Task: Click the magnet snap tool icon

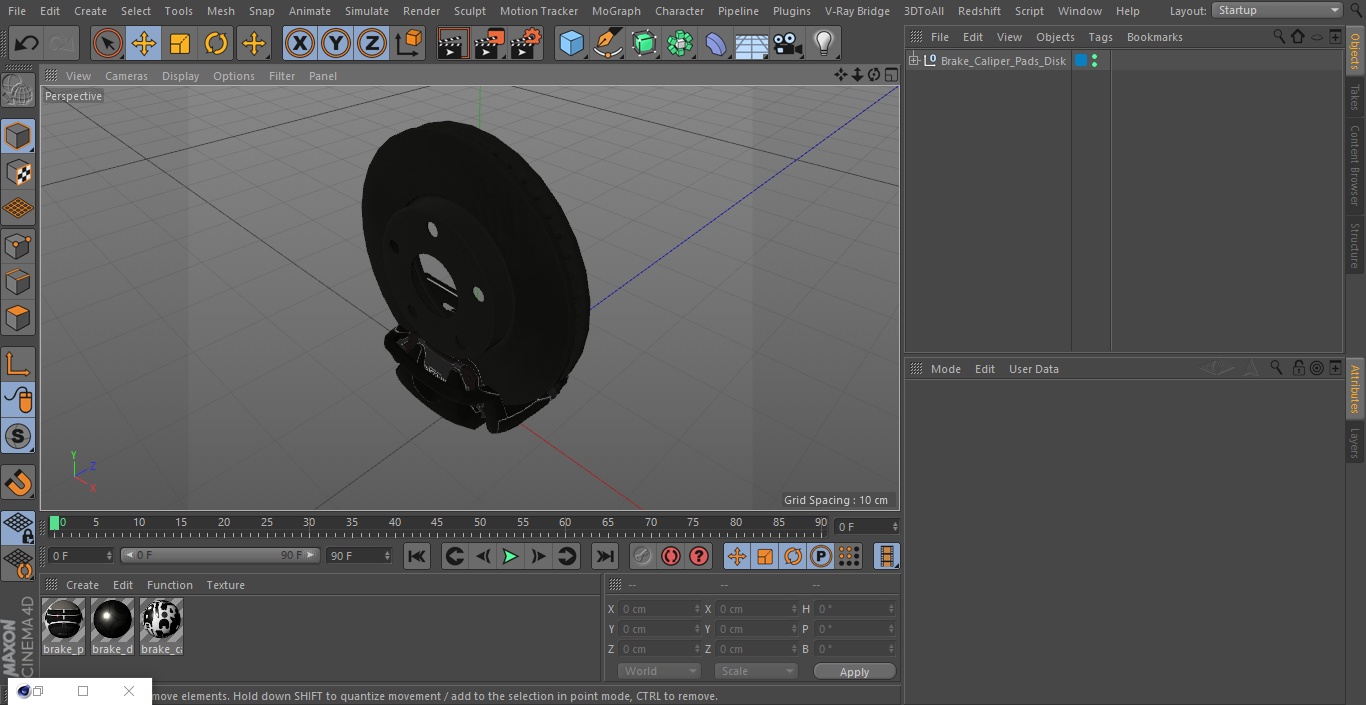Action: pyautogui.click(x=18, y=483)
